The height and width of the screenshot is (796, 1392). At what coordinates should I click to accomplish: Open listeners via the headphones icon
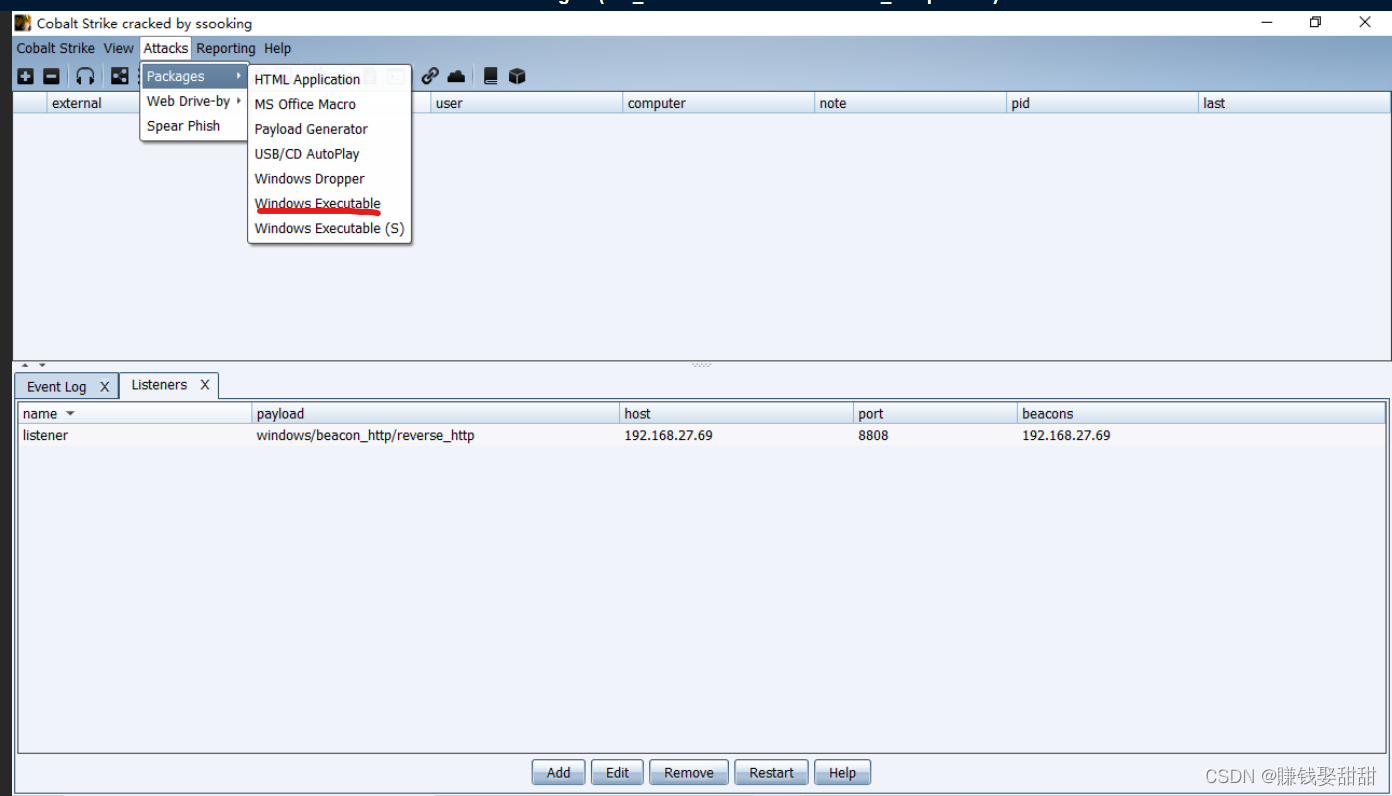click(86, 76)
